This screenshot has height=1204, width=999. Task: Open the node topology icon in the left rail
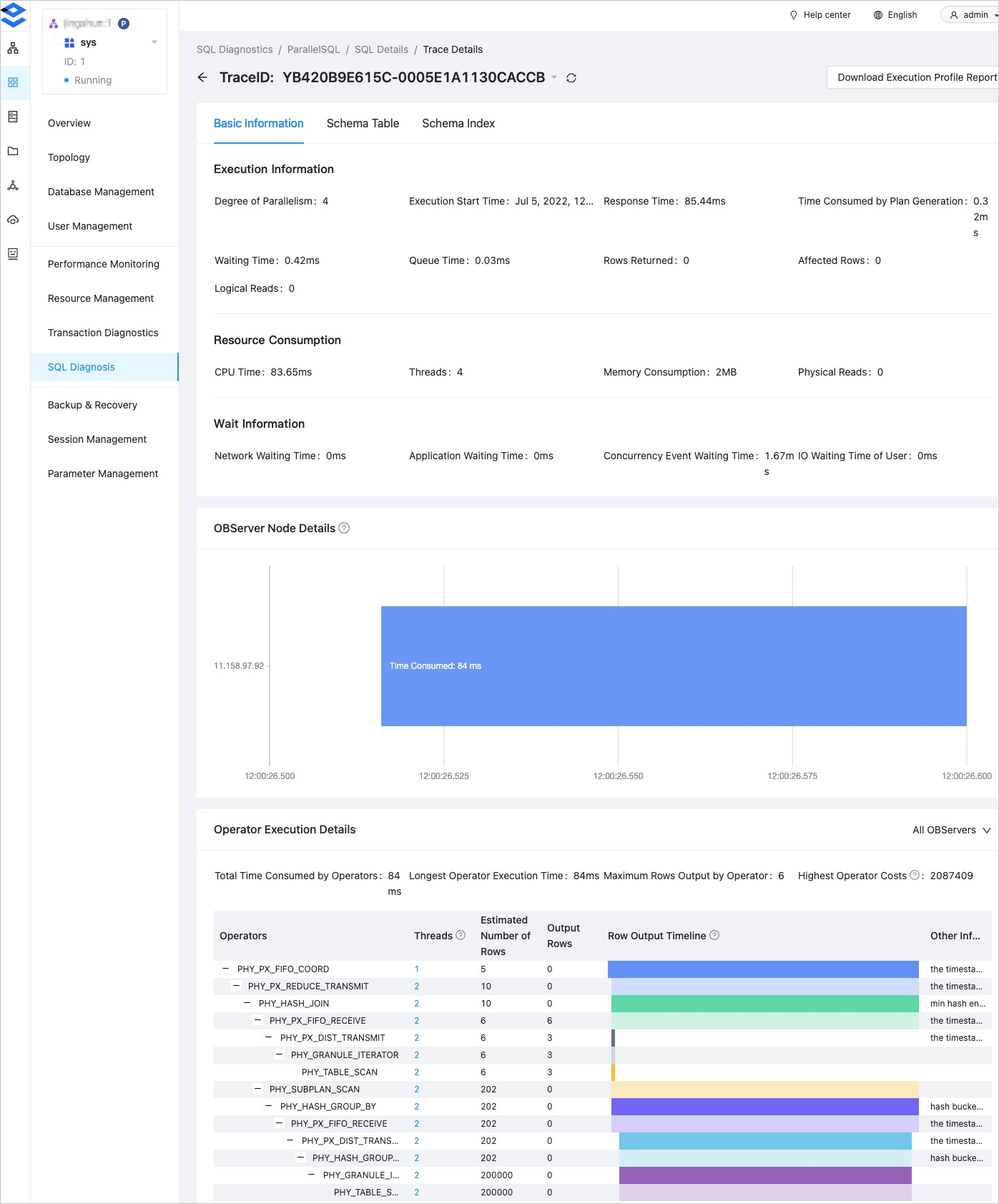pos(13,185)
